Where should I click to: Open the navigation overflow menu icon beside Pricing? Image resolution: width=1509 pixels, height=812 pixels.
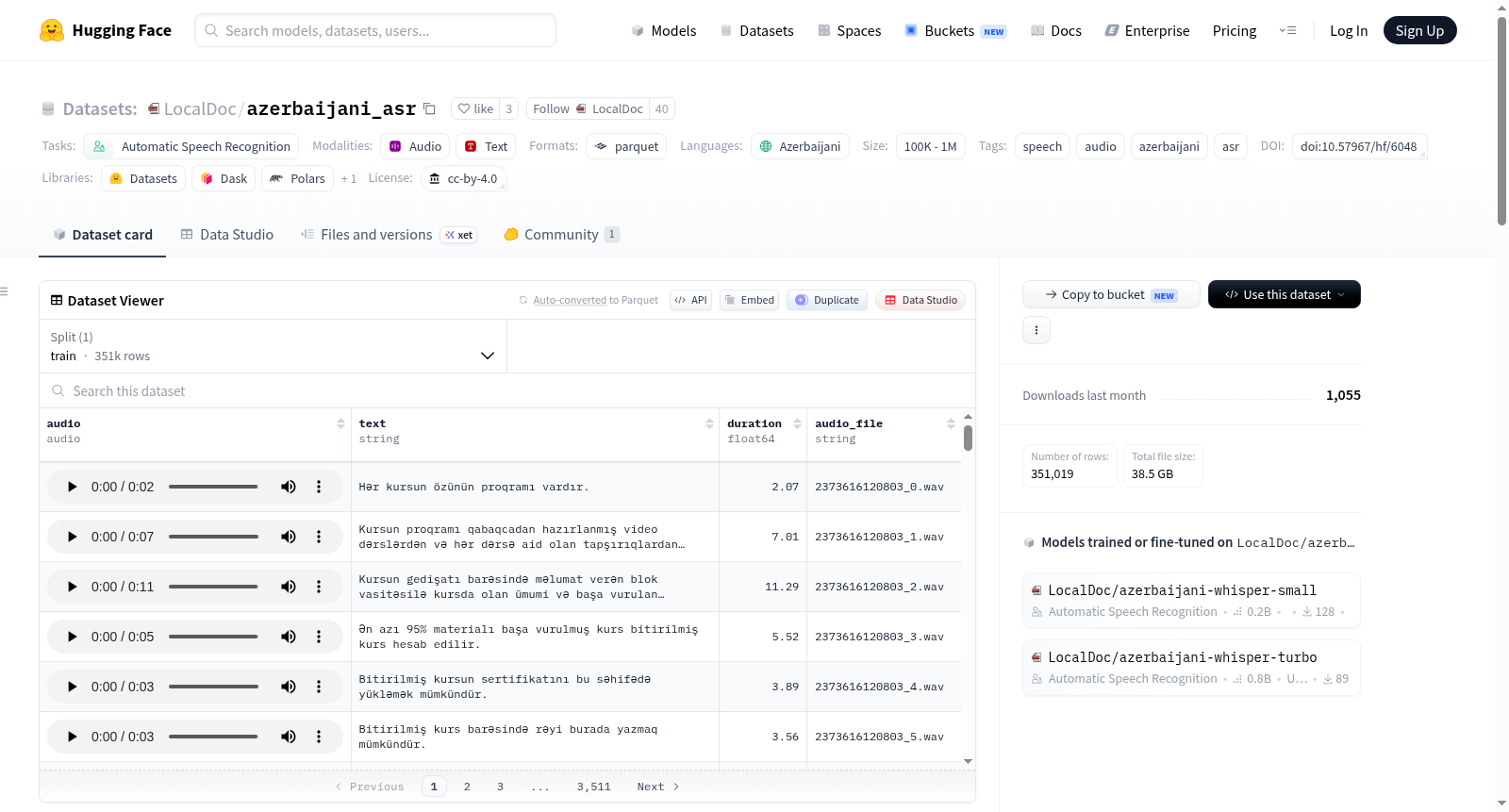[x=1287, y=30]
